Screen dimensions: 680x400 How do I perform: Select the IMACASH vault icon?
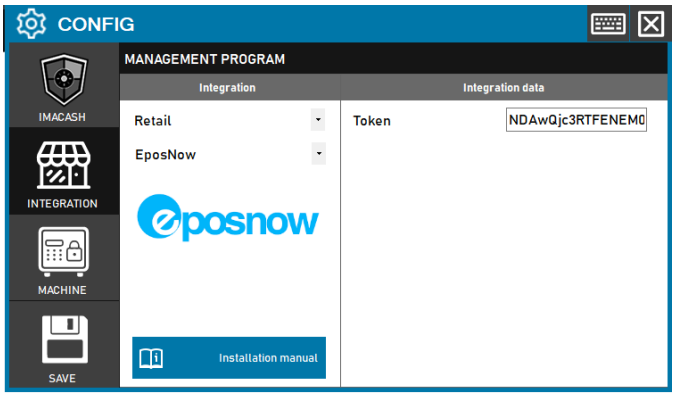[x=62, y=78]
